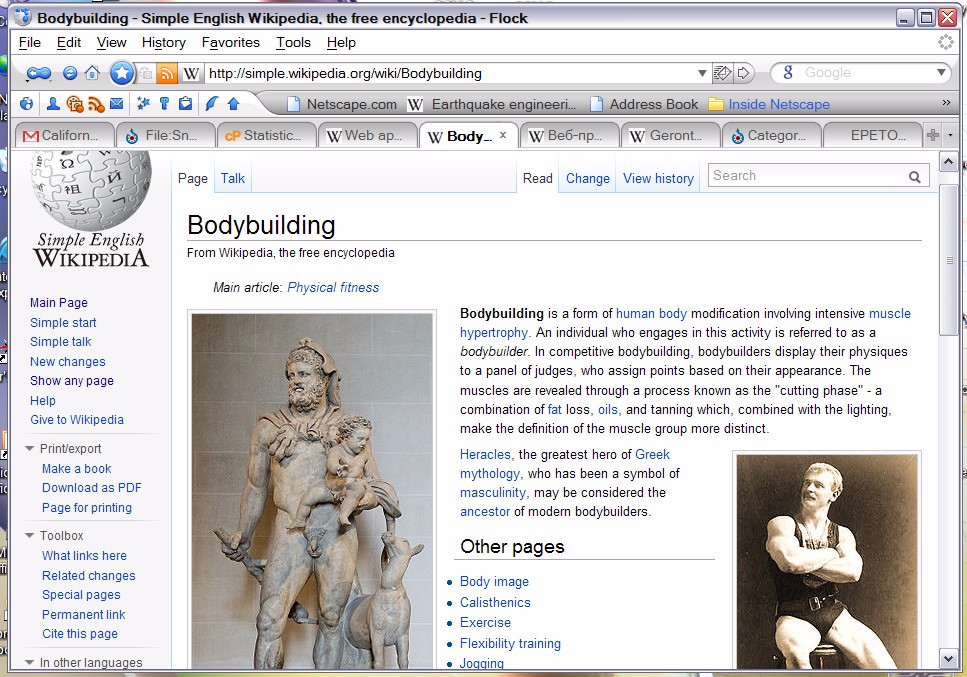Open the Address Book bookmark
Screen dimensions: 967x677
pos(644,104)
